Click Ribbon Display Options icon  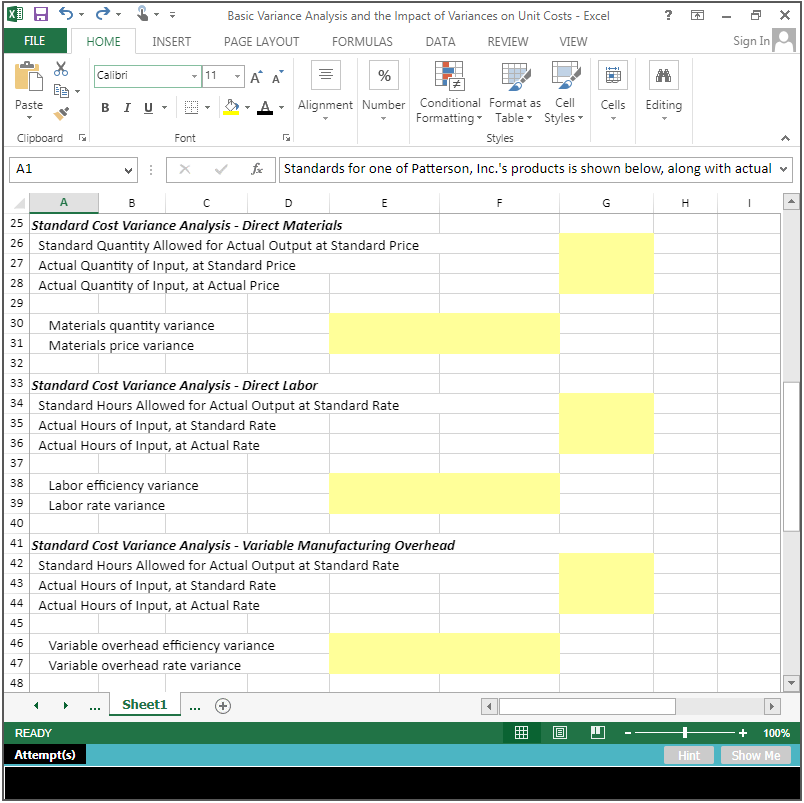(x=697, y=15)
